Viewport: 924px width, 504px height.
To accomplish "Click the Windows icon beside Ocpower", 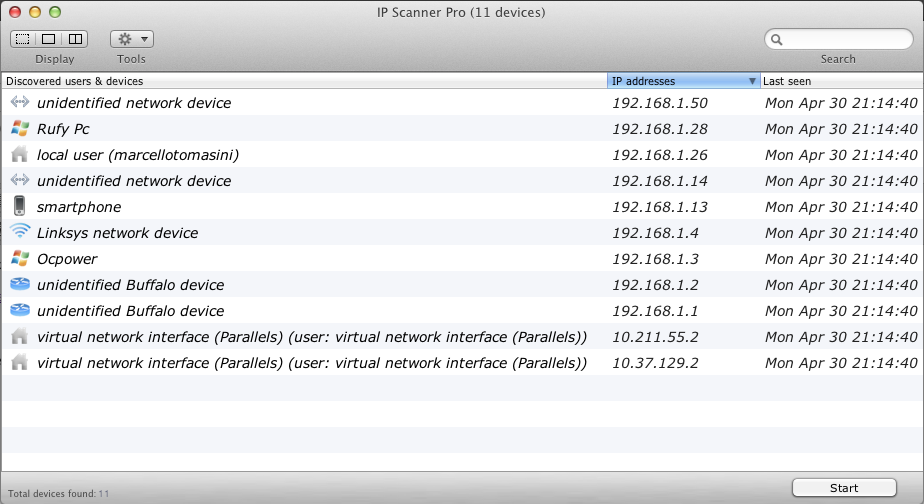I will point(19,259).
